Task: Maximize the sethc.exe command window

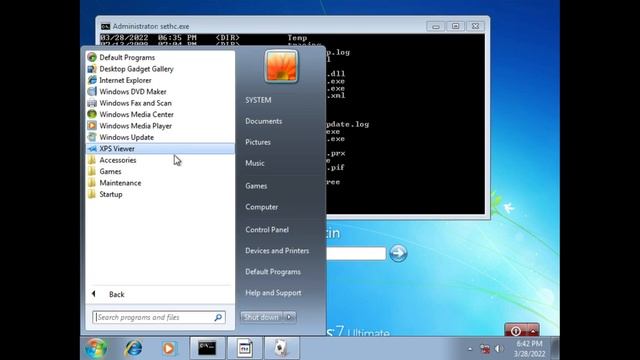Action: [456, 26]
